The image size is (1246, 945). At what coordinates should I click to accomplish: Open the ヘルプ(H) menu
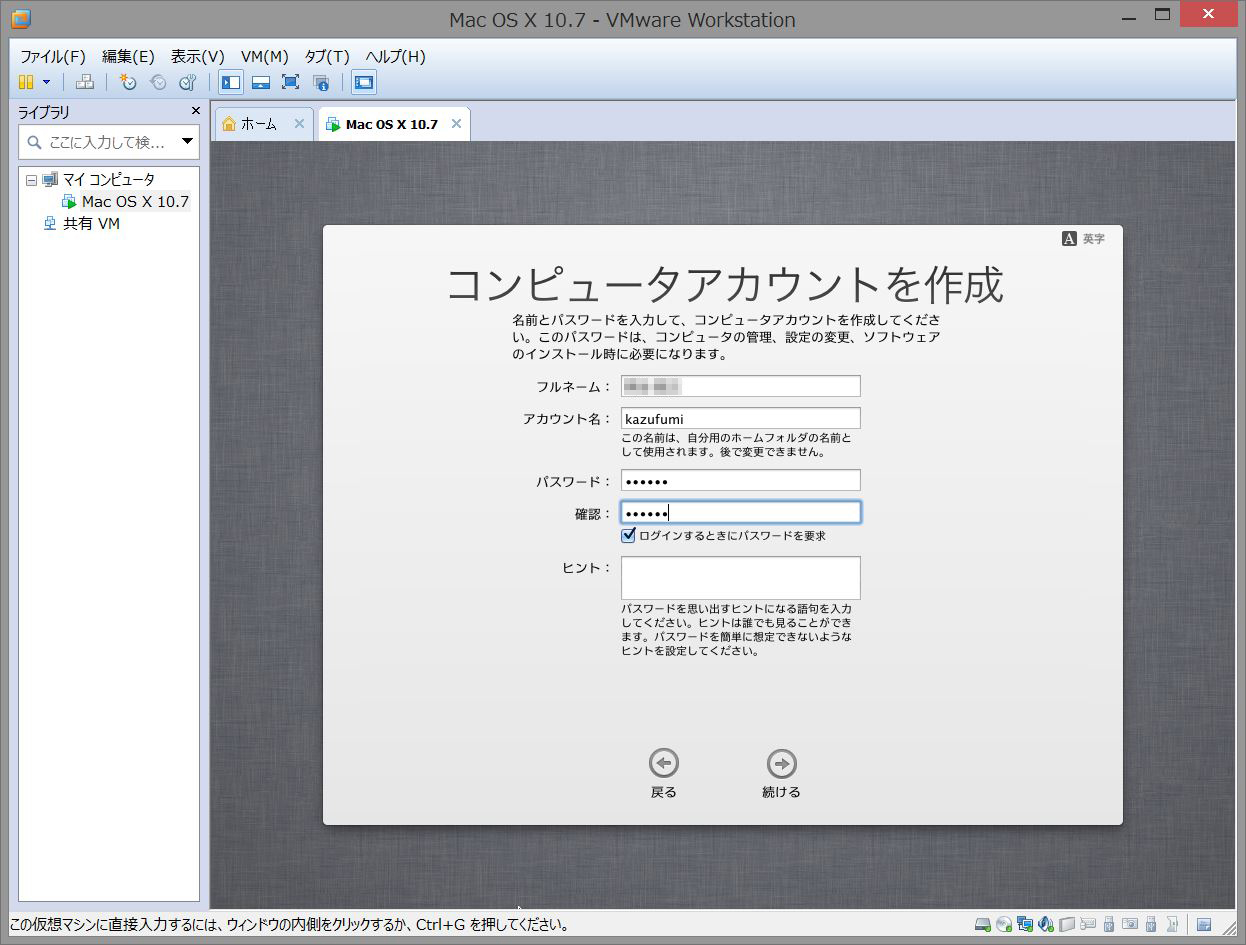pyautogui.click(x=395, y=56)
